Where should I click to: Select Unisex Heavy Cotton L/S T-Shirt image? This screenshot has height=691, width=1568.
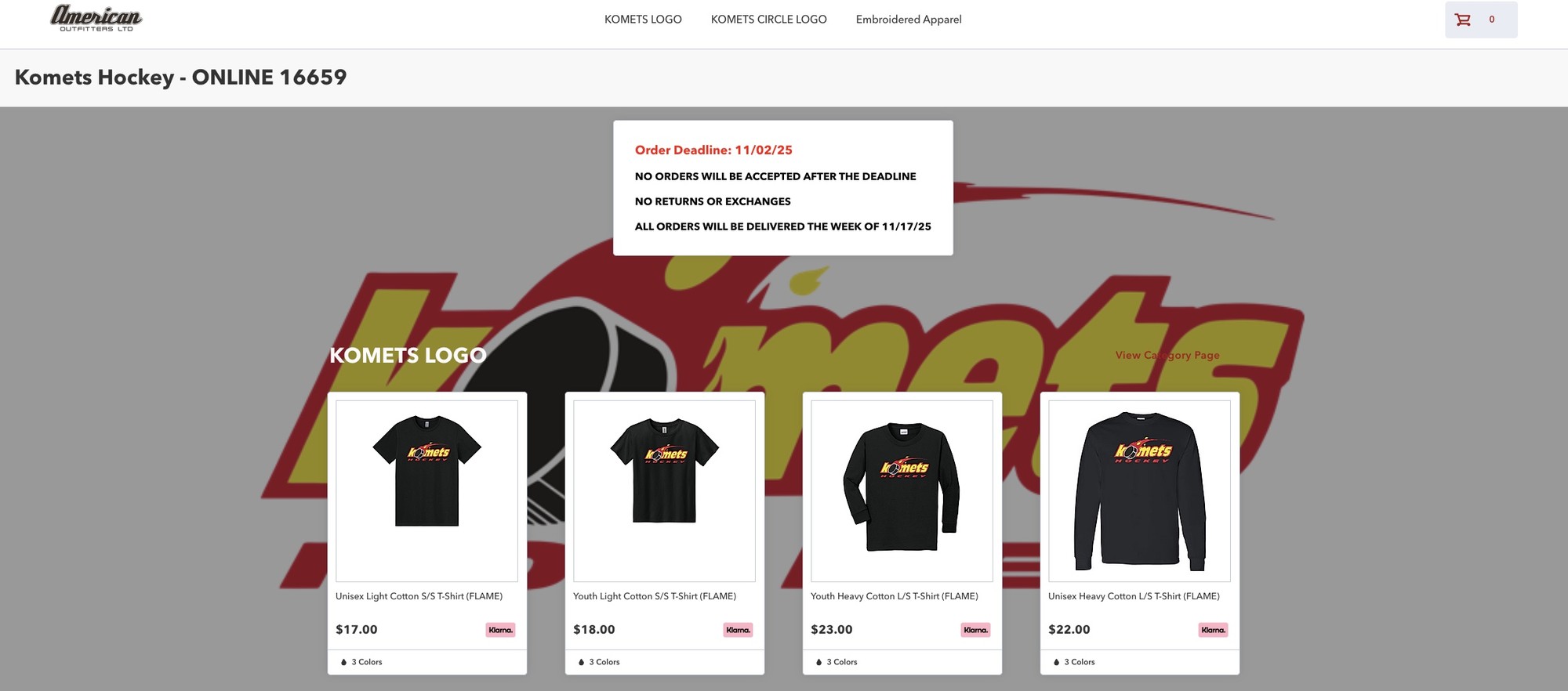tap(1139, 491)
